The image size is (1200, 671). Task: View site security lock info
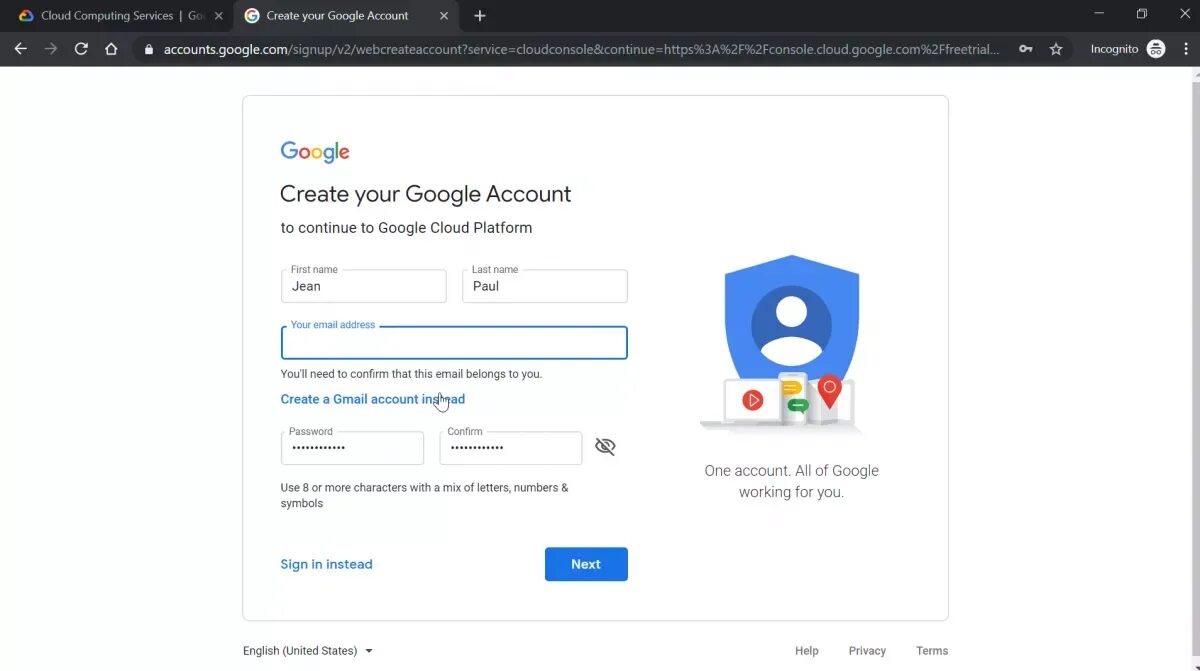(x=149, y=48)
